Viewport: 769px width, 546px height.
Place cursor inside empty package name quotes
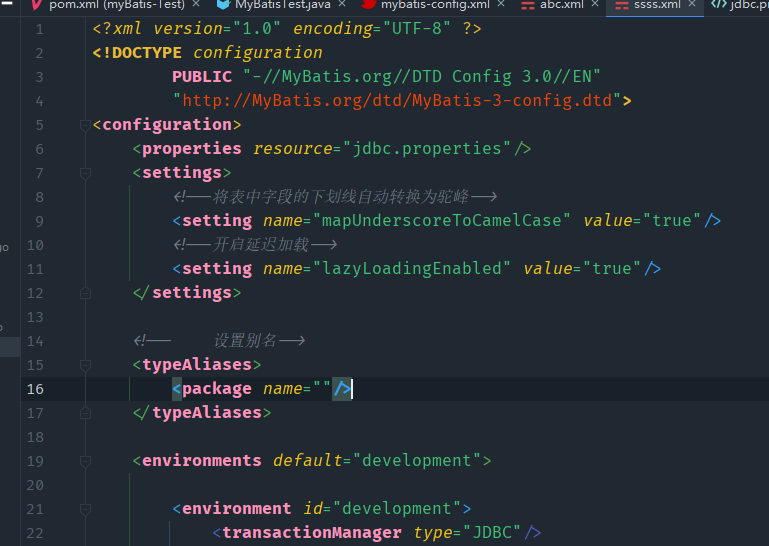[x=322, y=389]
